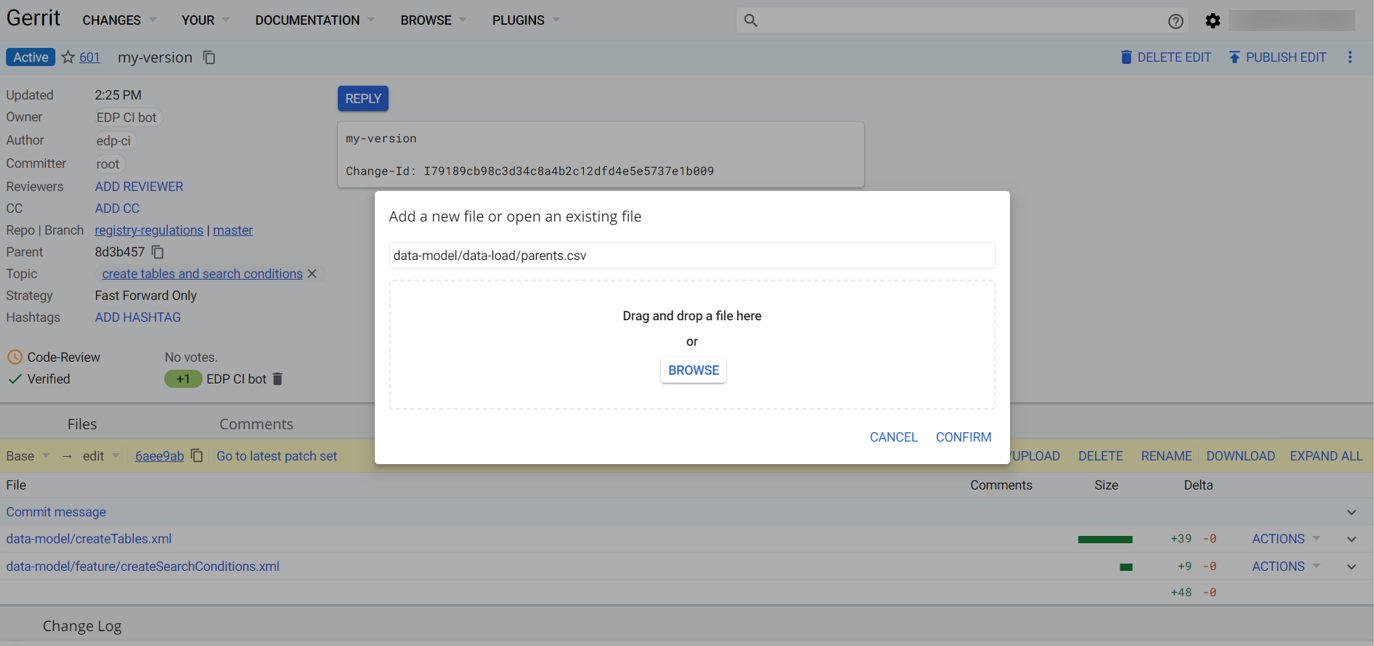Screen dimensions: 1374x646
Task: Open the search help question icon
Action: click(1176, 21)
